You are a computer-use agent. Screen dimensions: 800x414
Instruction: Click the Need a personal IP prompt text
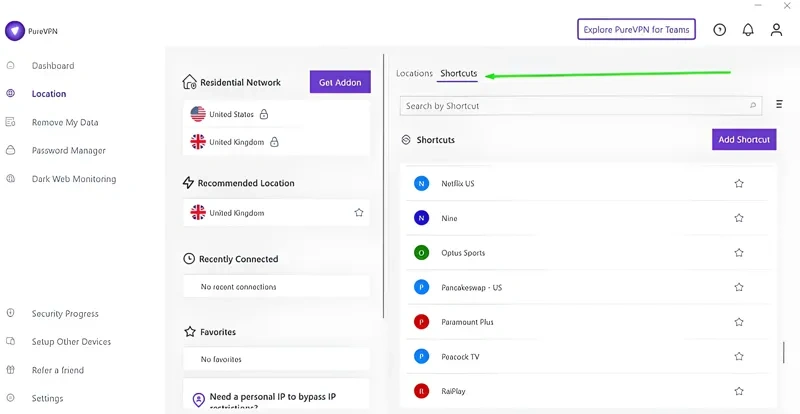click(272, 401)
